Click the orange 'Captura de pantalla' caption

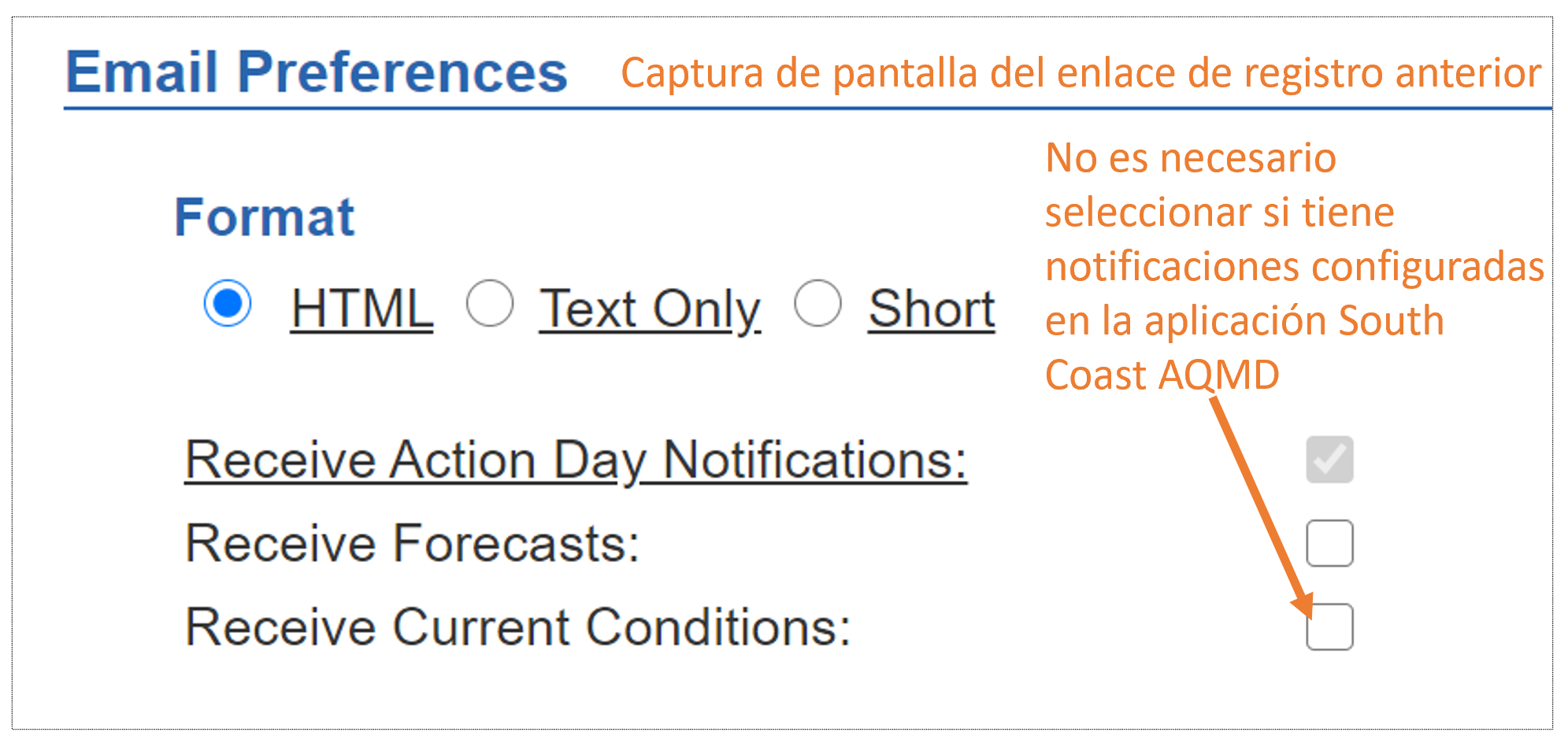[x=1081, y=73]
